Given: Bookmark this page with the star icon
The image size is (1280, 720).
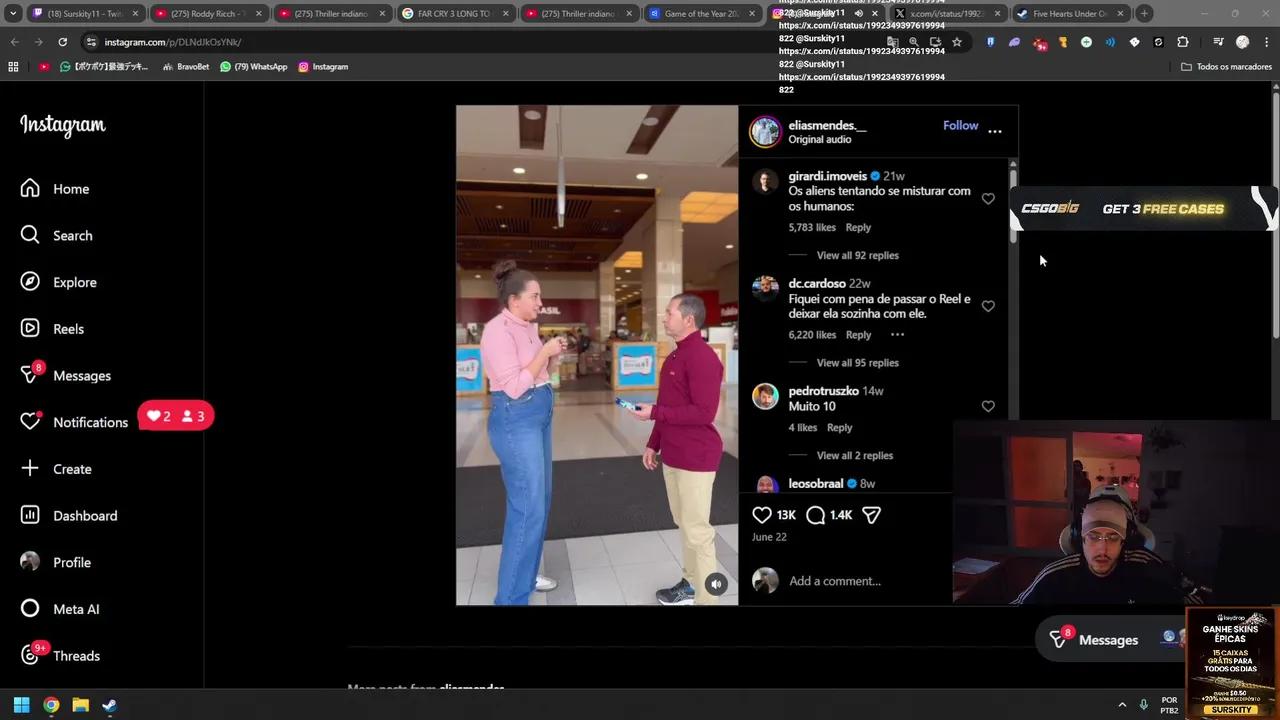Looking at the screenshot, I should (957, 42).
